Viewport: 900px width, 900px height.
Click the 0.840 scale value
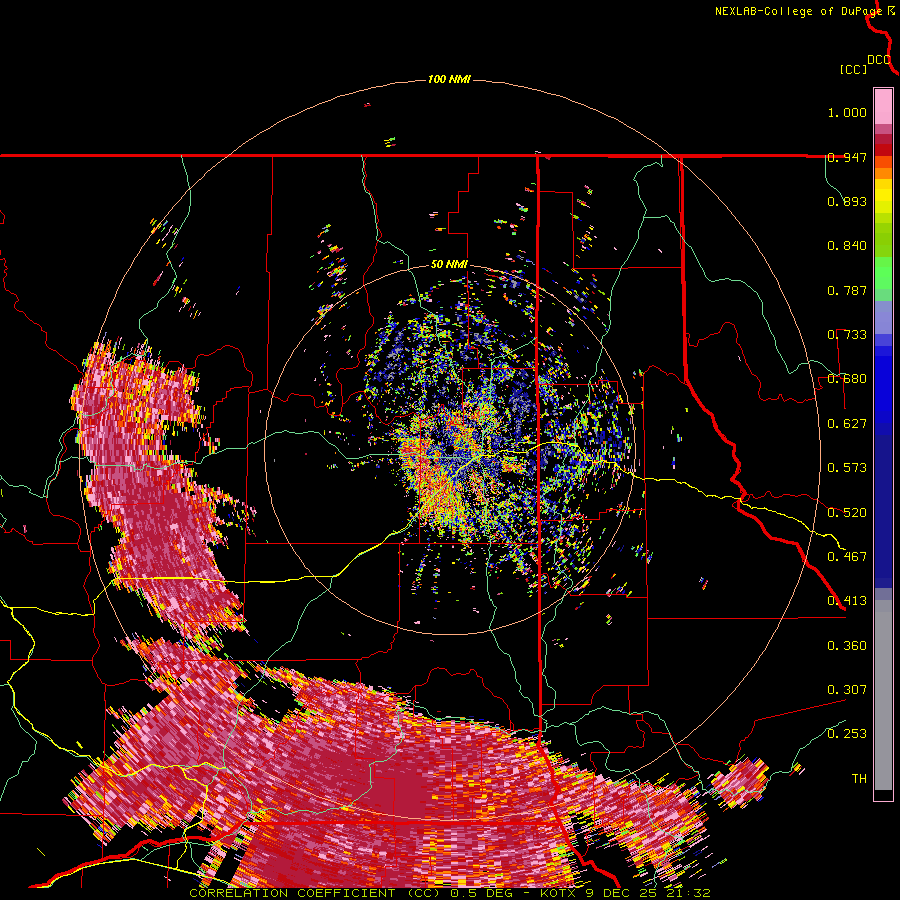click(847, 246)
